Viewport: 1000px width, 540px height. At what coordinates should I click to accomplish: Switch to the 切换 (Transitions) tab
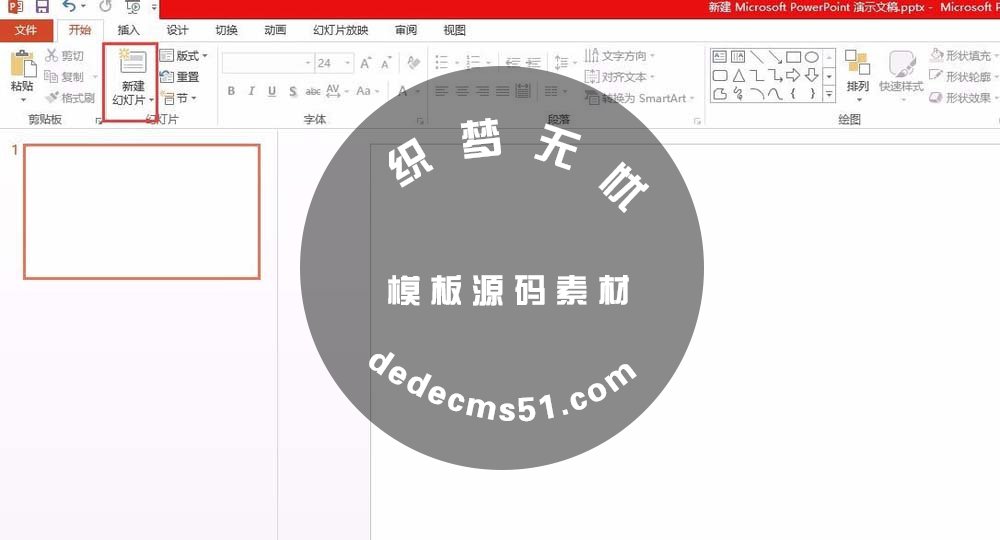click(226, 30)
